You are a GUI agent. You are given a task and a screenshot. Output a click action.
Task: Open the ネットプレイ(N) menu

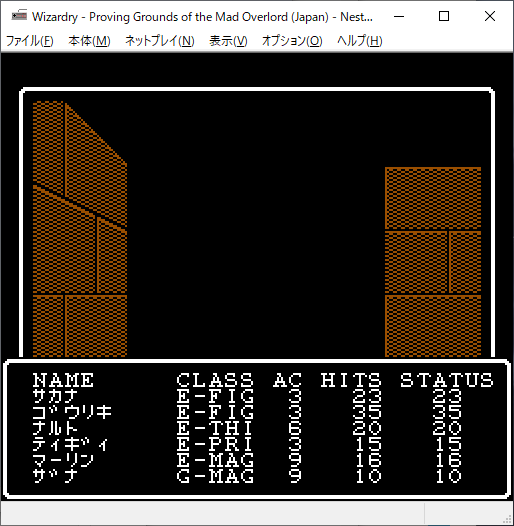tap(160, 41)
